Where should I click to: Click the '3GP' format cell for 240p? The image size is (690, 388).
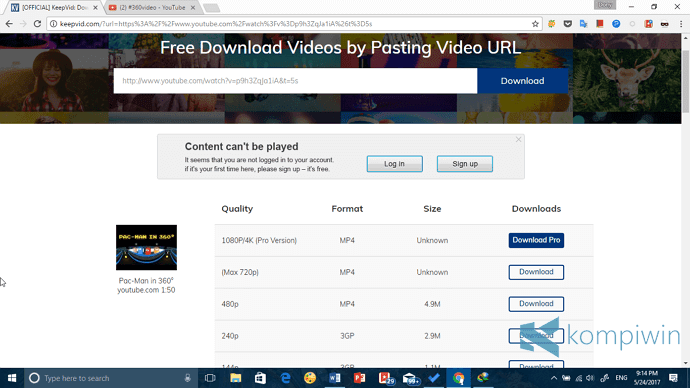click(x=347, y=336)
